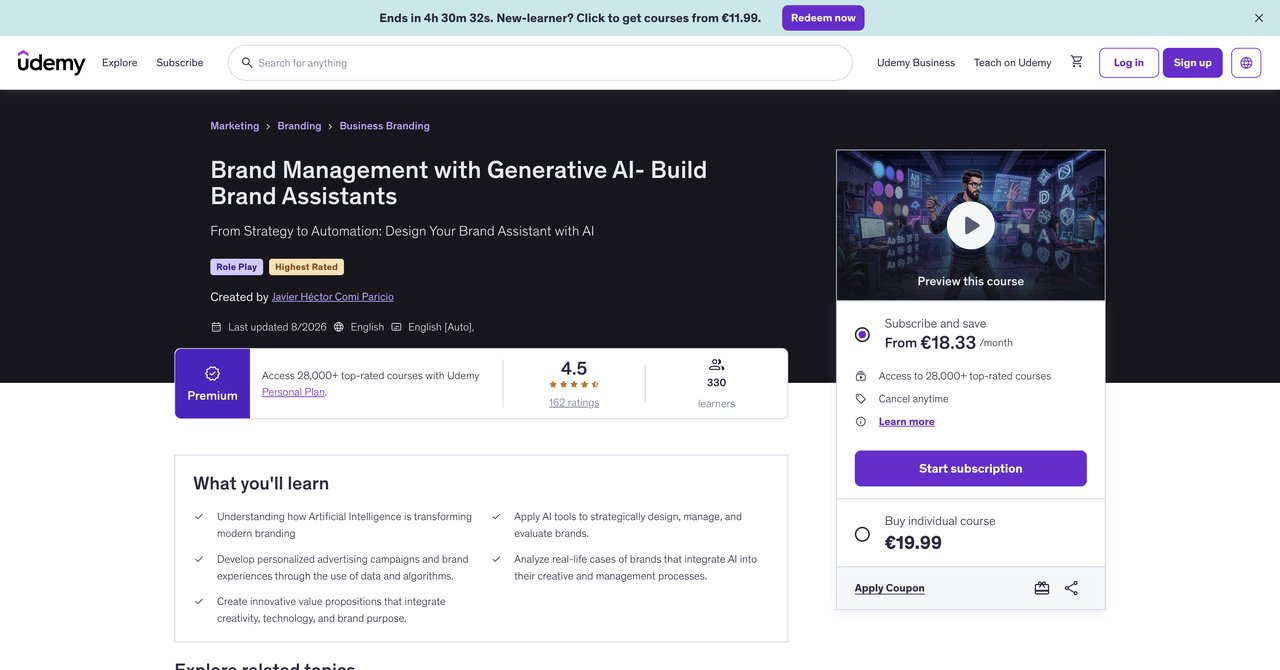The width and height of the screenshot is (1280, 670).
Task: Click the star rating icons
Action: 574,385
